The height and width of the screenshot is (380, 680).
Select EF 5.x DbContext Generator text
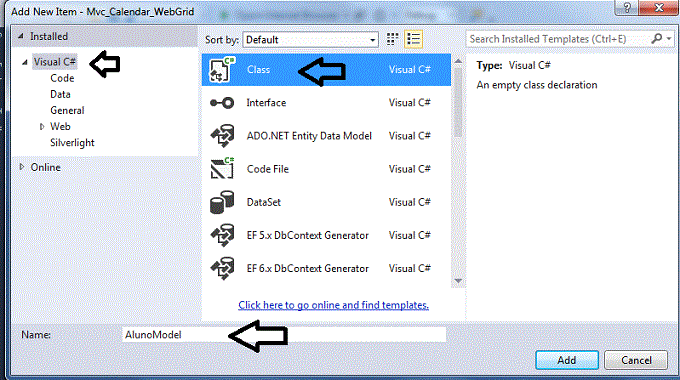tap(307, 235)
